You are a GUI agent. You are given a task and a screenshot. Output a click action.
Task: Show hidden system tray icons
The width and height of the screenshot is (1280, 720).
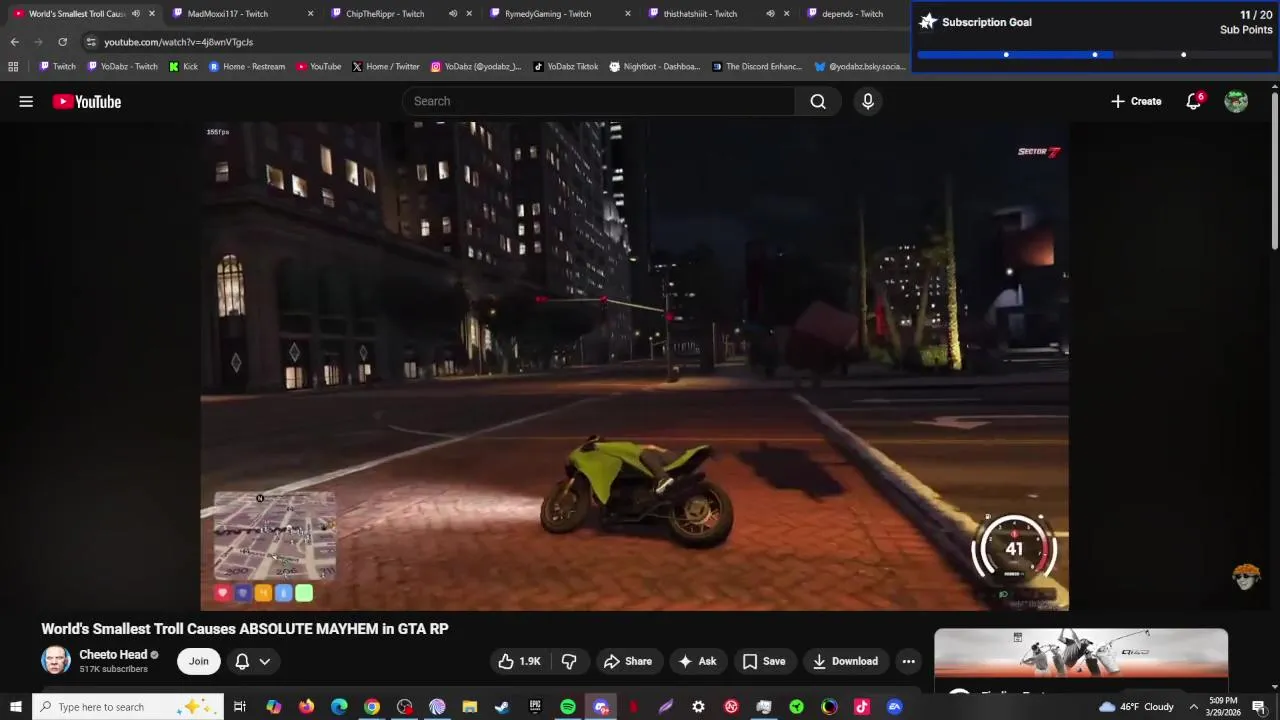pyautogui.click(x=1193, y=707)
